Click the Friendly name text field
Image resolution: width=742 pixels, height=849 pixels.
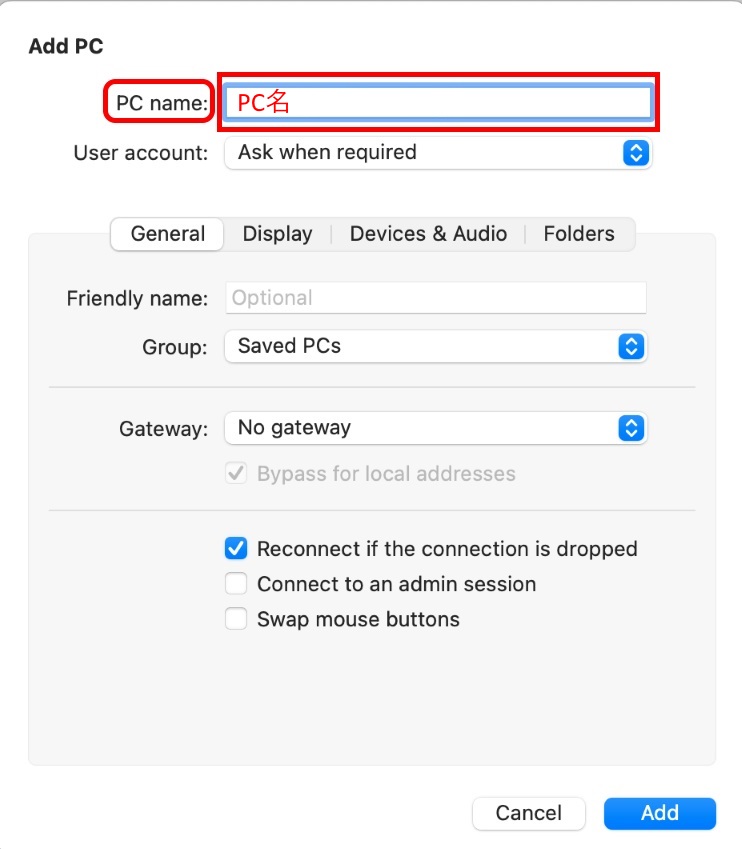point(435,298)
